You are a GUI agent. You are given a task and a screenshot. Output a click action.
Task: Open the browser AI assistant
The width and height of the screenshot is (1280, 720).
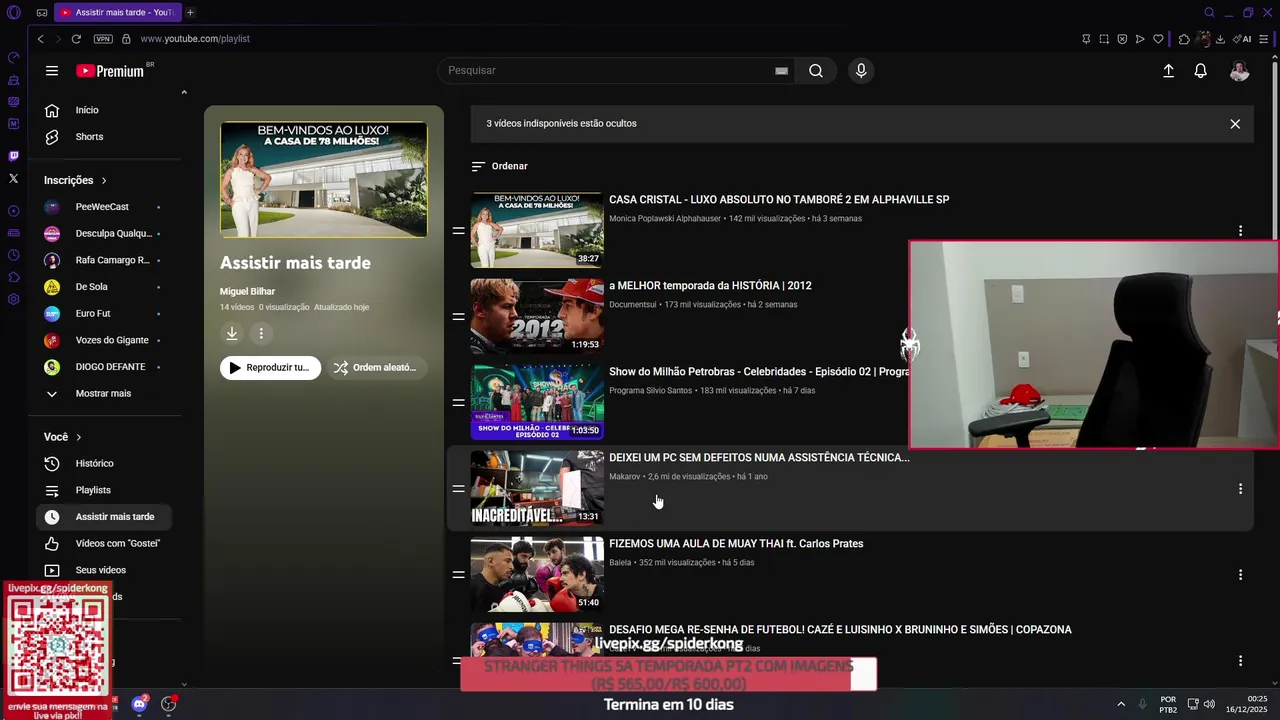pos(1242,39)
